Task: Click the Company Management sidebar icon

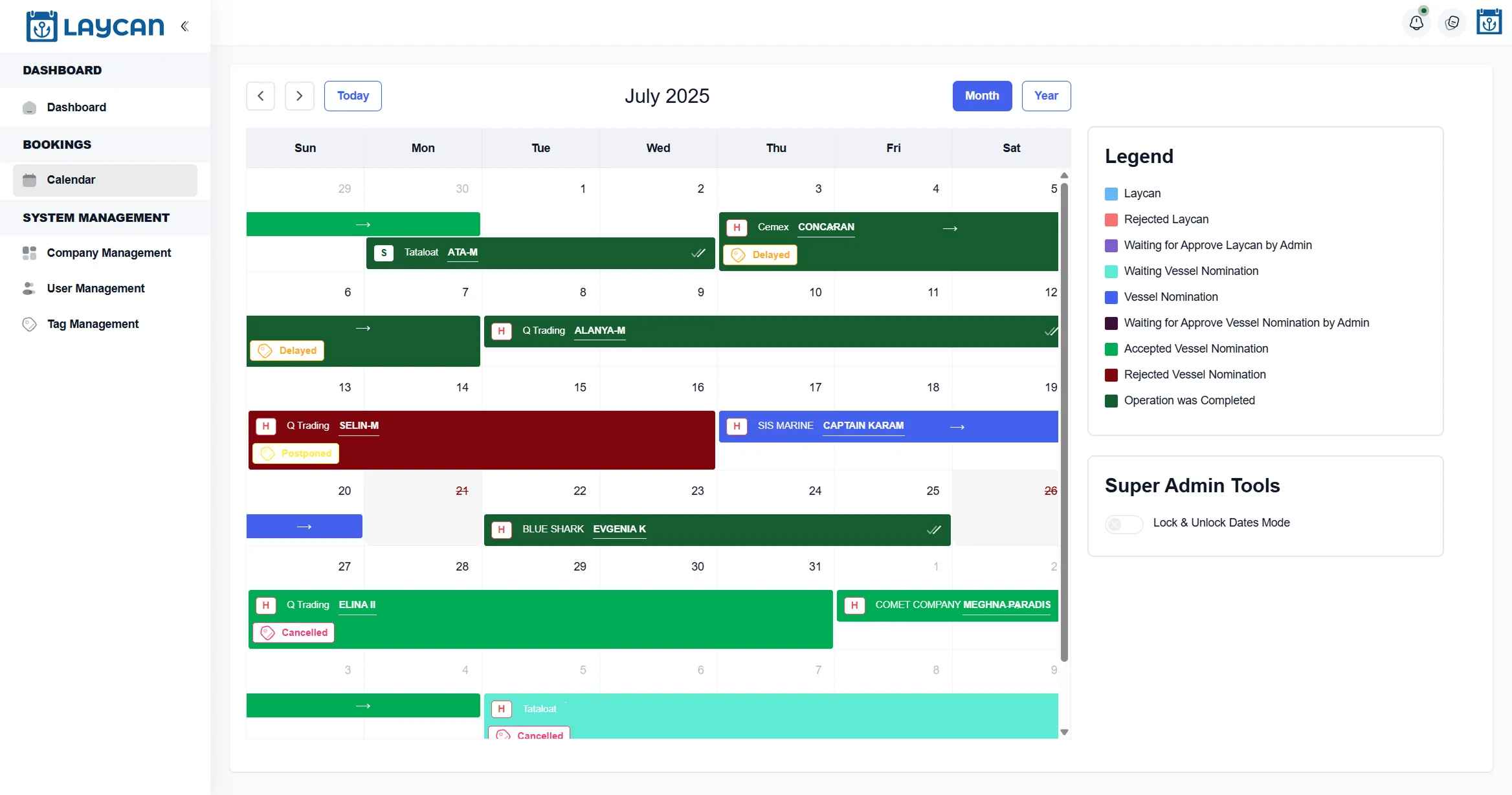Action: click(x=29, y=253)
